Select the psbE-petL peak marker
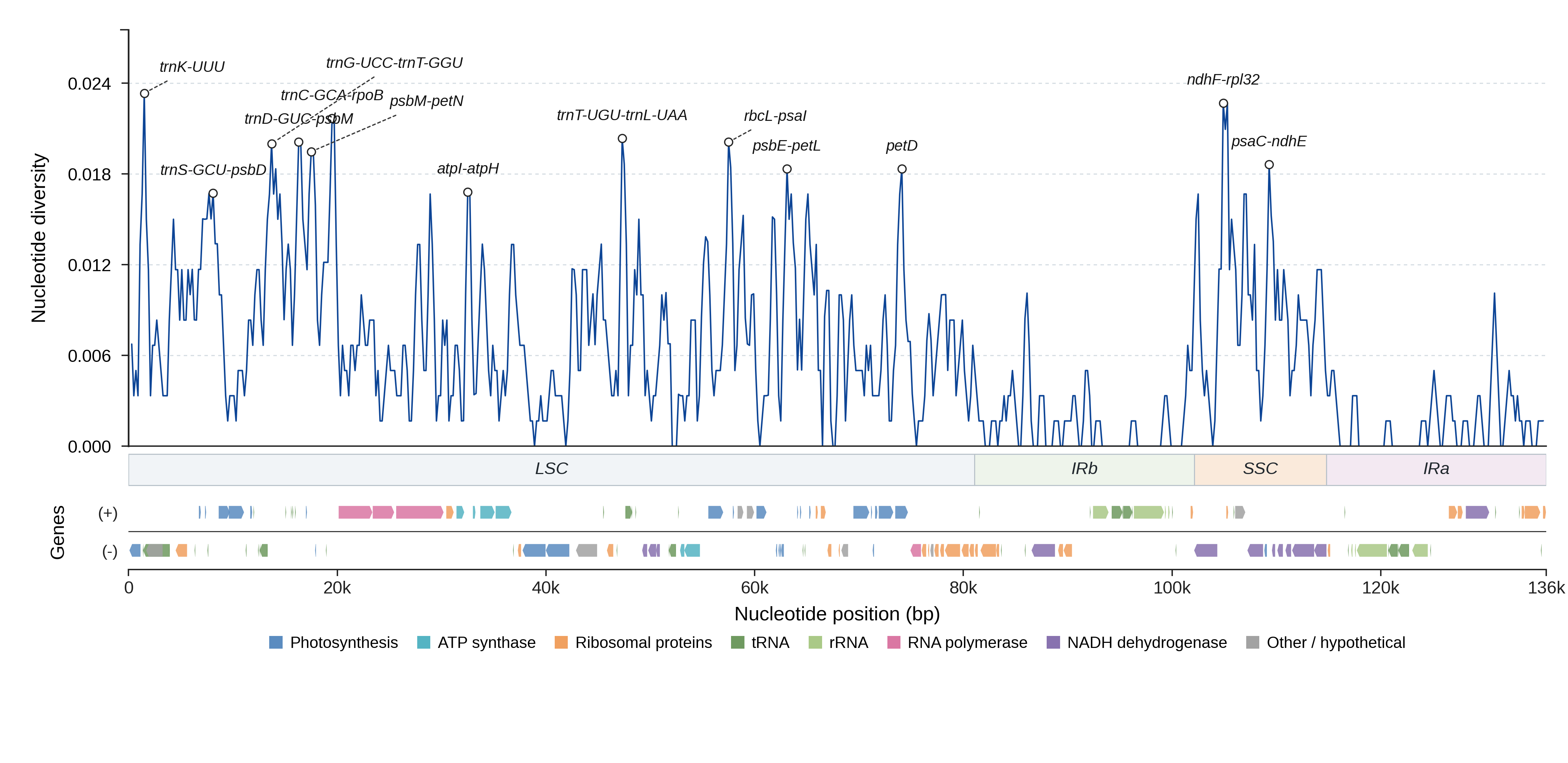 [787, 169]
